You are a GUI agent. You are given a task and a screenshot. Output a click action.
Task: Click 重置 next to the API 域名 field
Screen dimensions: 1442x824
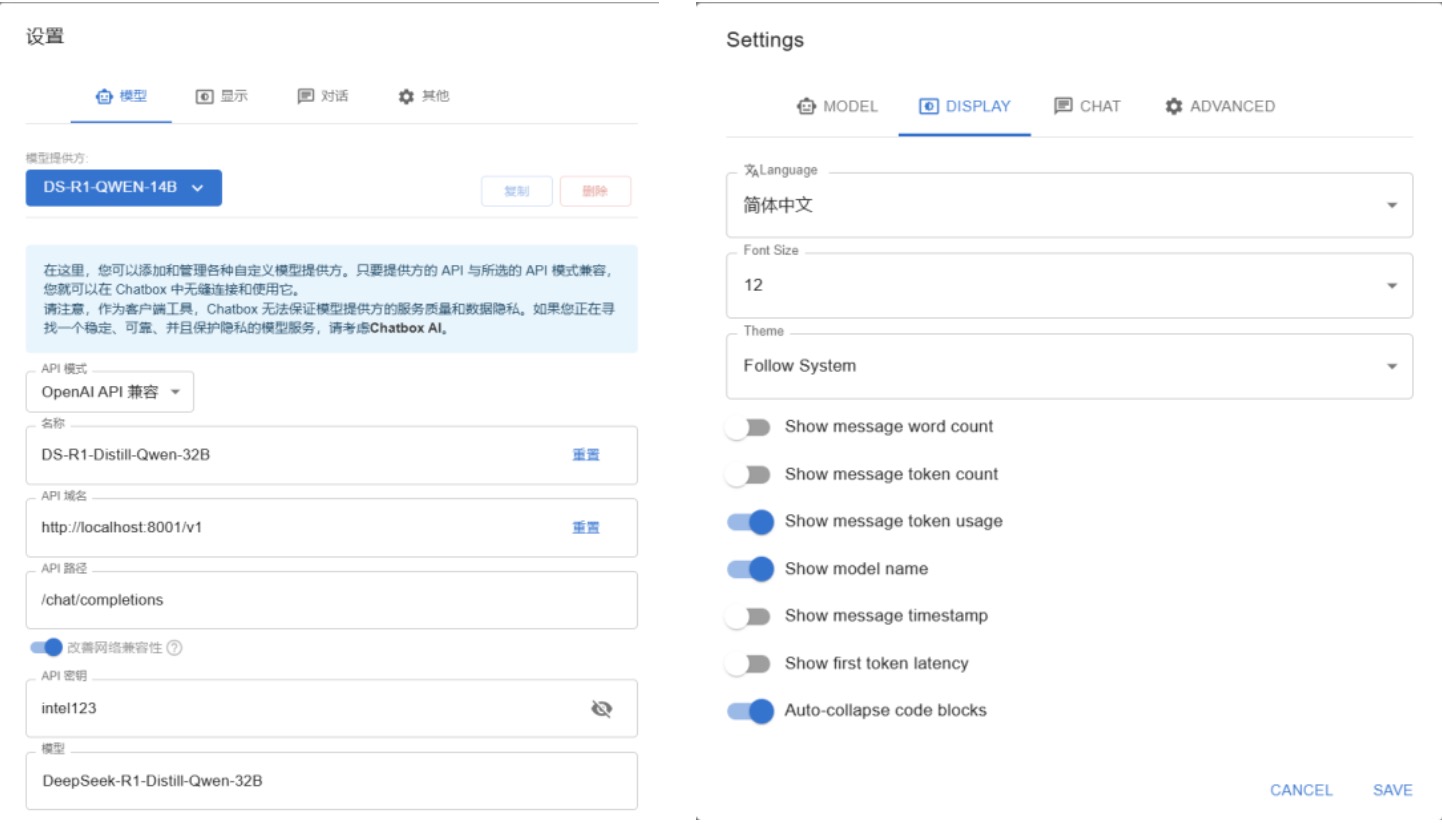pos(586,528)
